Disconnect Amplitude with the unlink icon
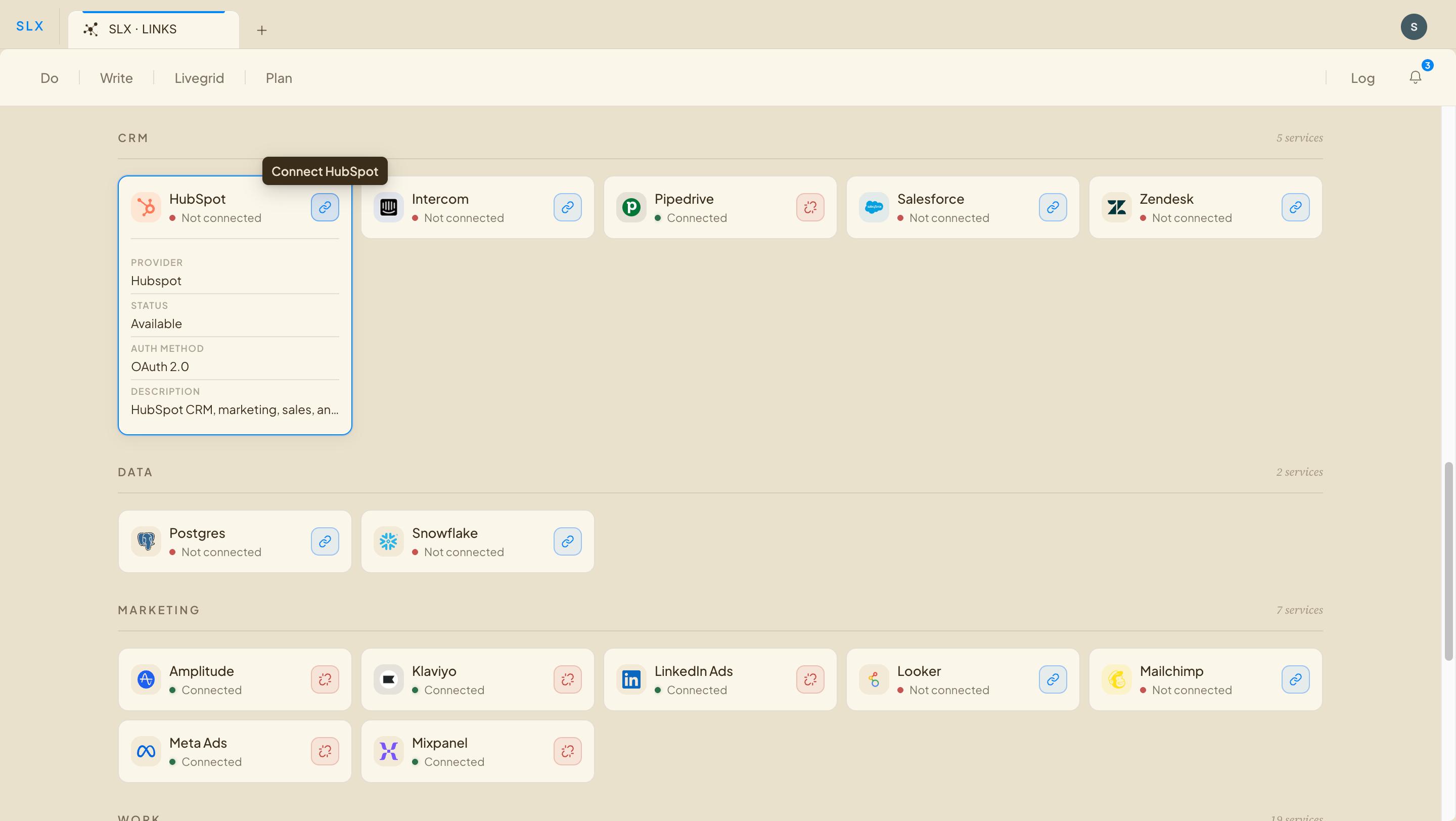Image resolution: width=1456 pixels, height=821 pixels. pyautogui.click(x=325, y=679)
